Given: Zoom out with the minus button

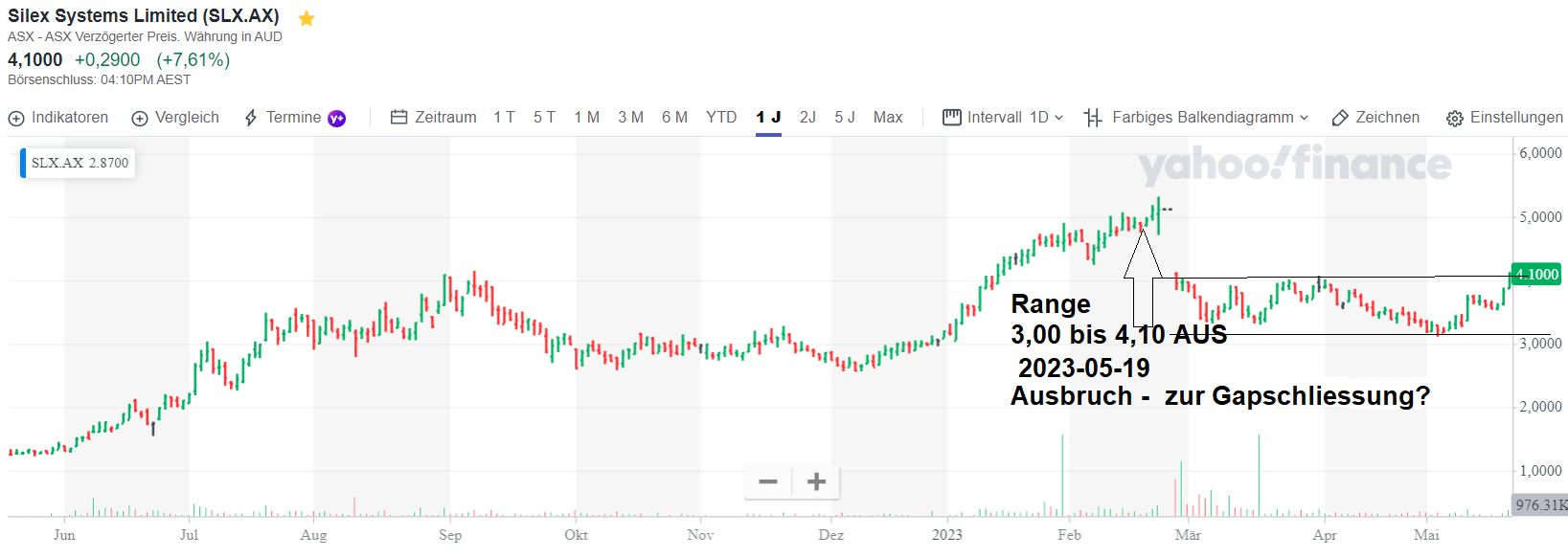Looking at the screenshot, I should [x=768, y=481].
